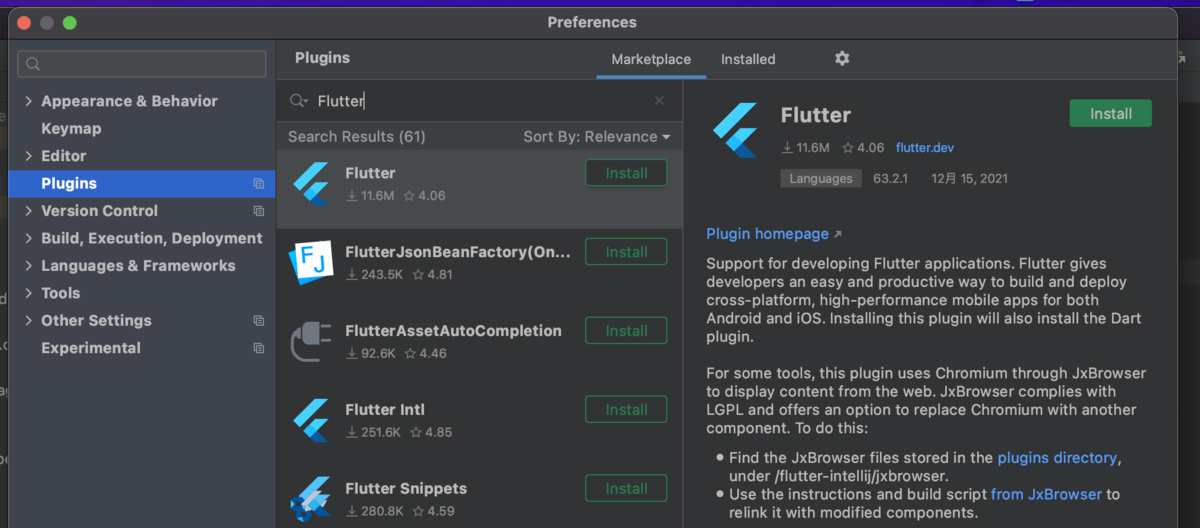This screenshot has height=528, width=1200.
Task: Select Keymap in the settings tree
Action: point(71,129)
